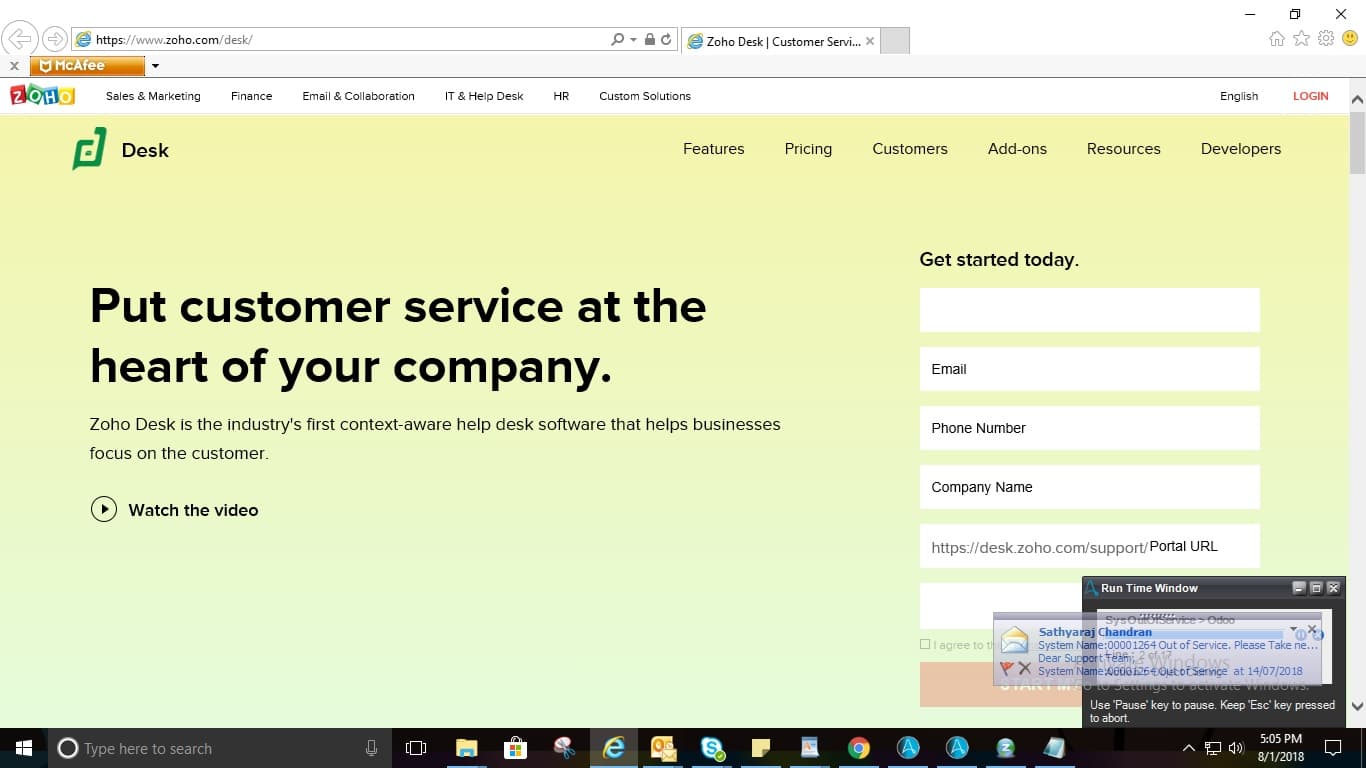Delete the message via notification X icon
This screenshot has height=768, width=1366.
click(x=1024, y=668)
